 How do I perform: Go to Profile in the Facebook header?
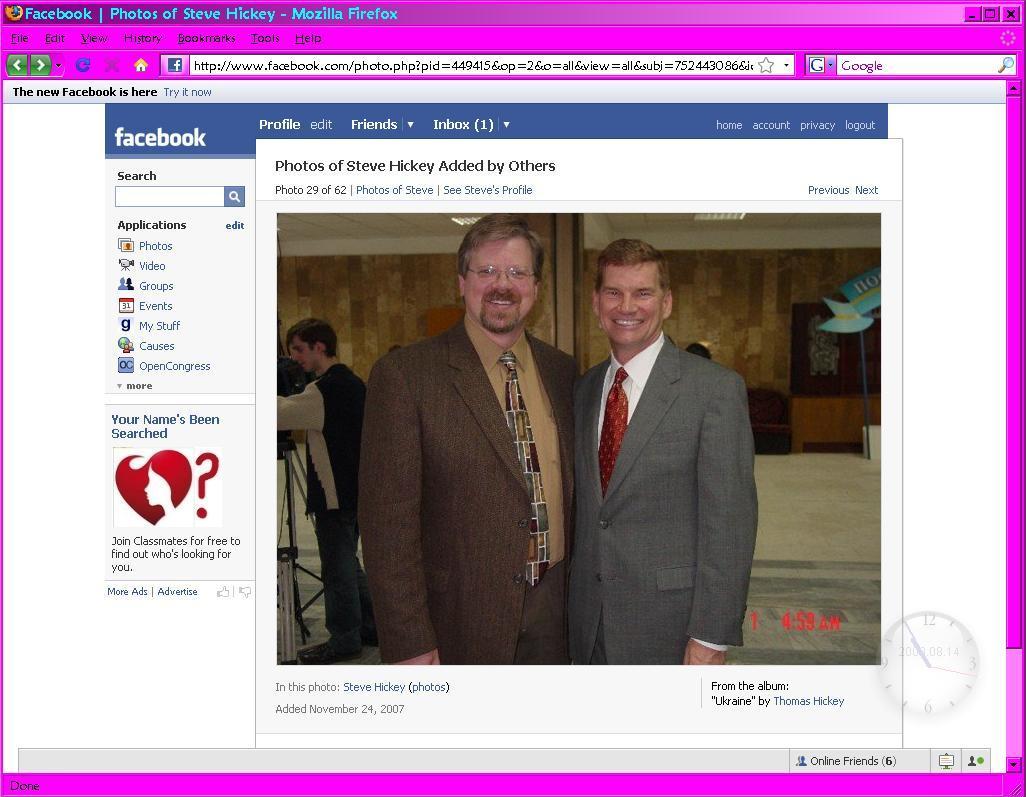point(279,124)
